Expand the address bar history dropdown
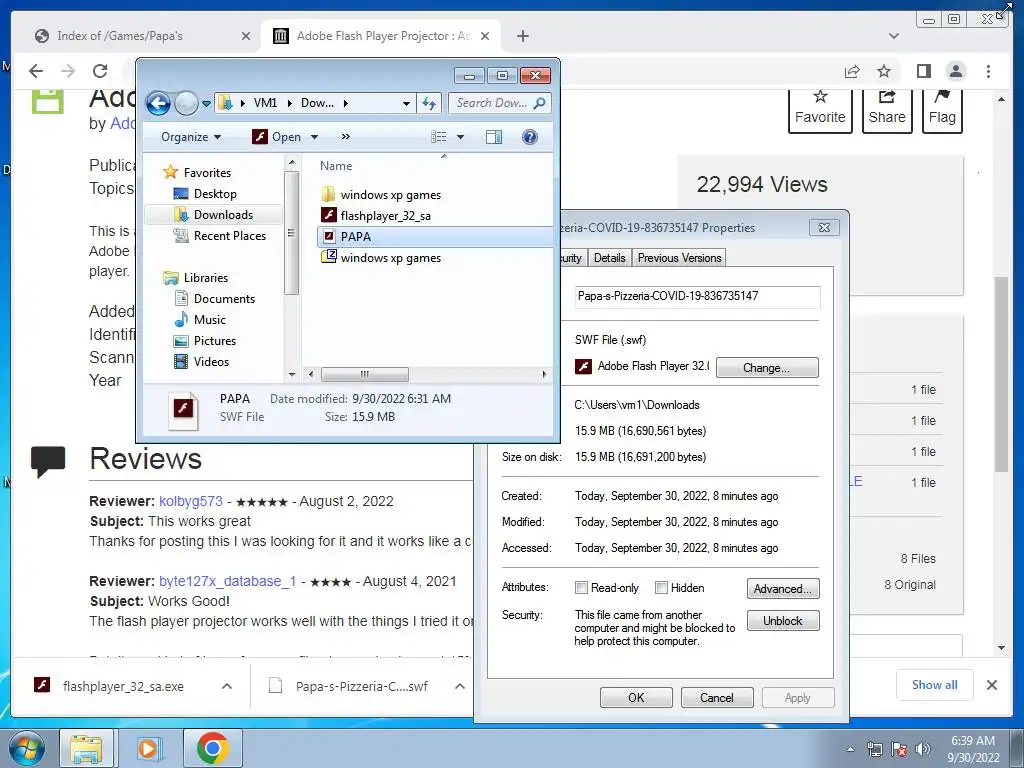 tap(406, 103)
